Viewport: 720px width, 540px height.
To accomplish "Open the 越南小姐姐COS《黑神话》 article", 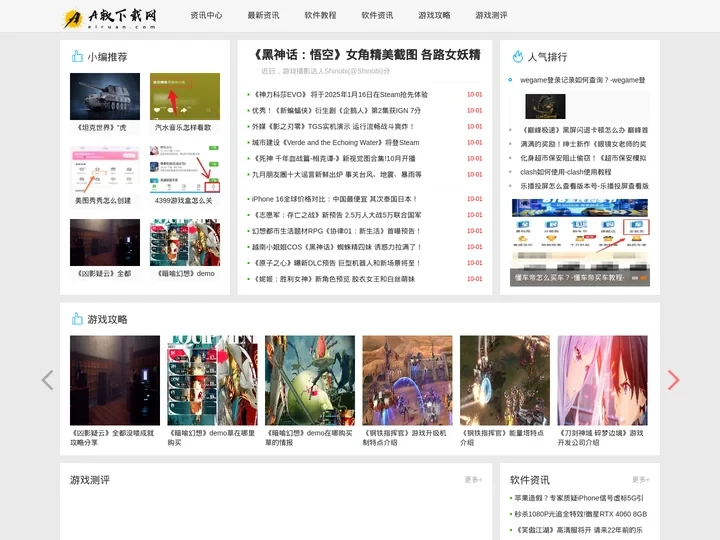I will pos(337,247).
